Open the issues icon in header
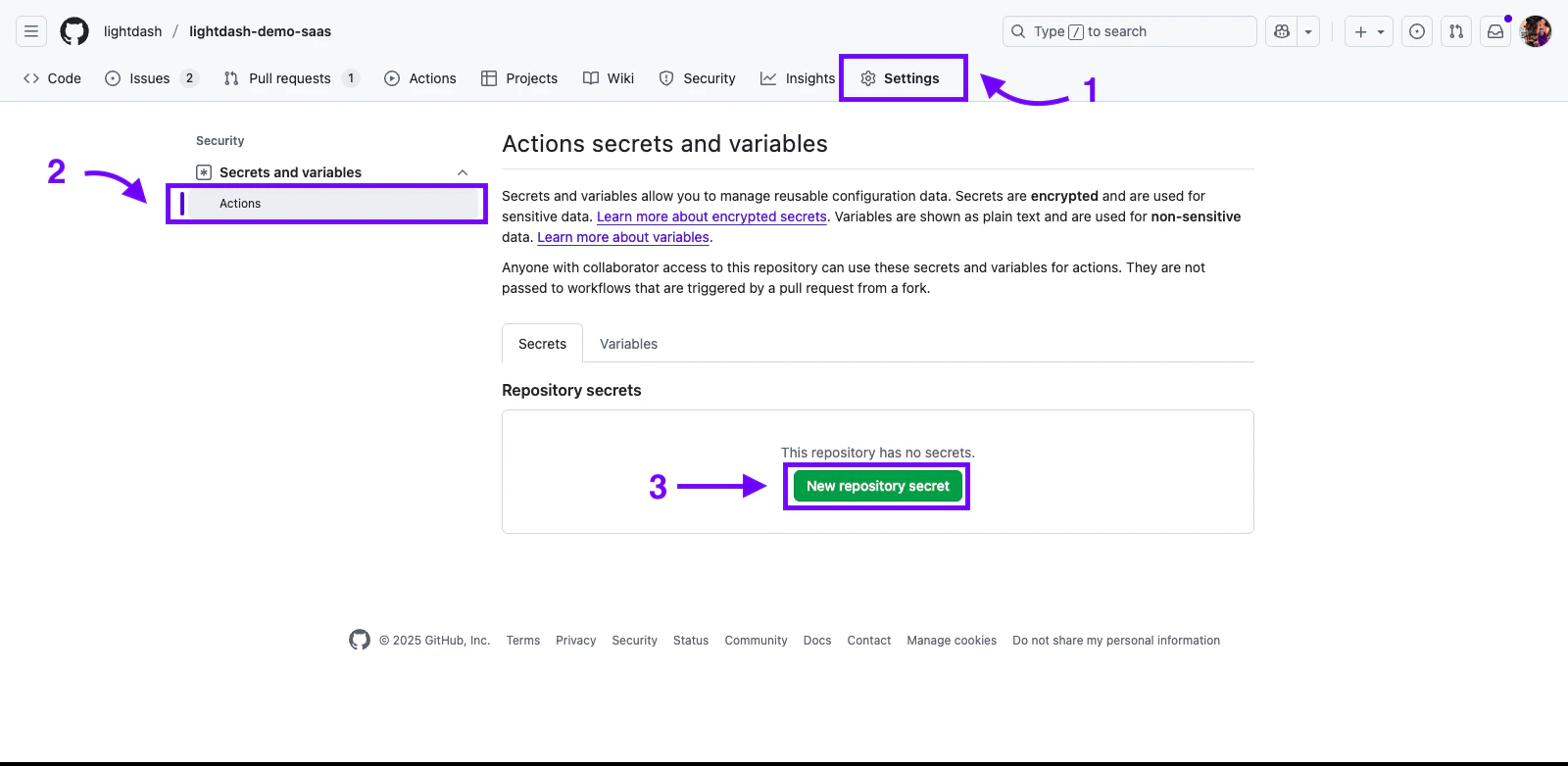 [1417, 31]
